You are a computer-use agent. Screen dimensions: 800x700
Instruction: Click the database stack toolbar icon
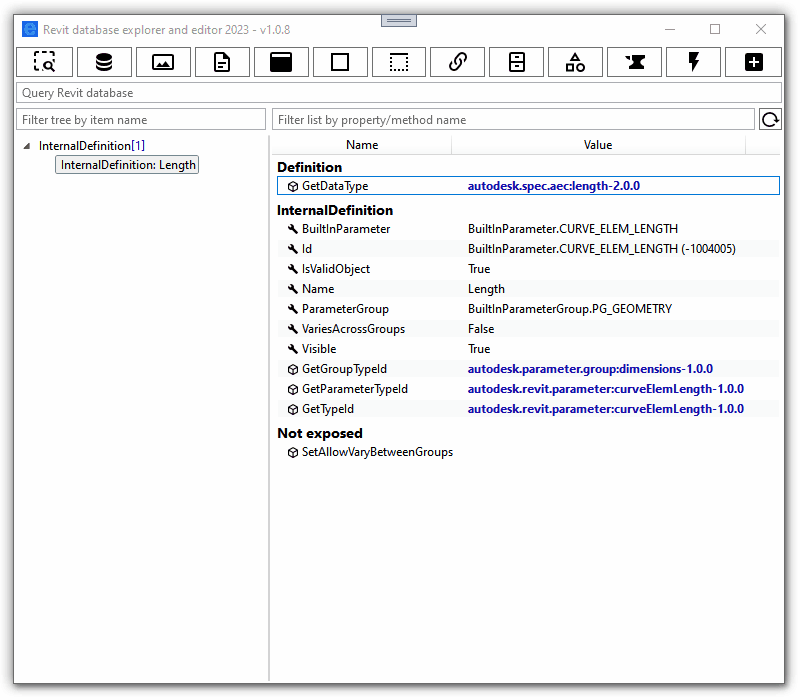coord(104,62)
